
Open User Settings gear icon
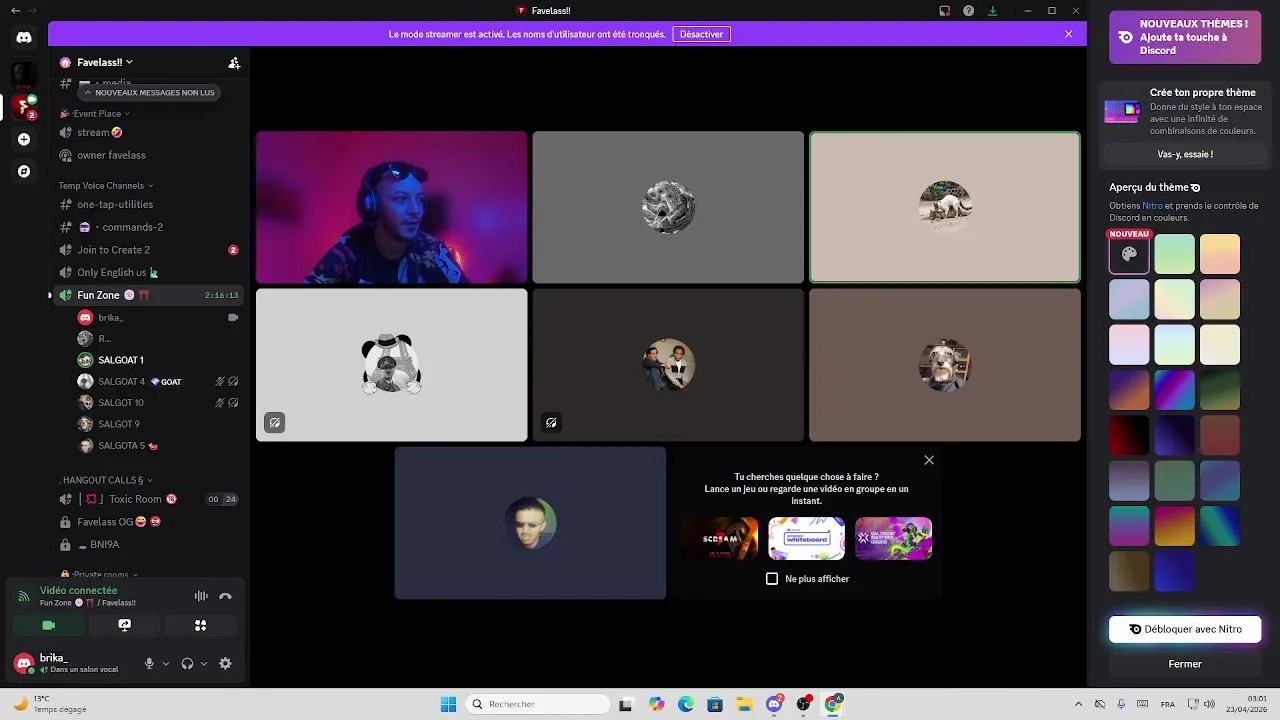pyautogui.click(x=225, y=663)
